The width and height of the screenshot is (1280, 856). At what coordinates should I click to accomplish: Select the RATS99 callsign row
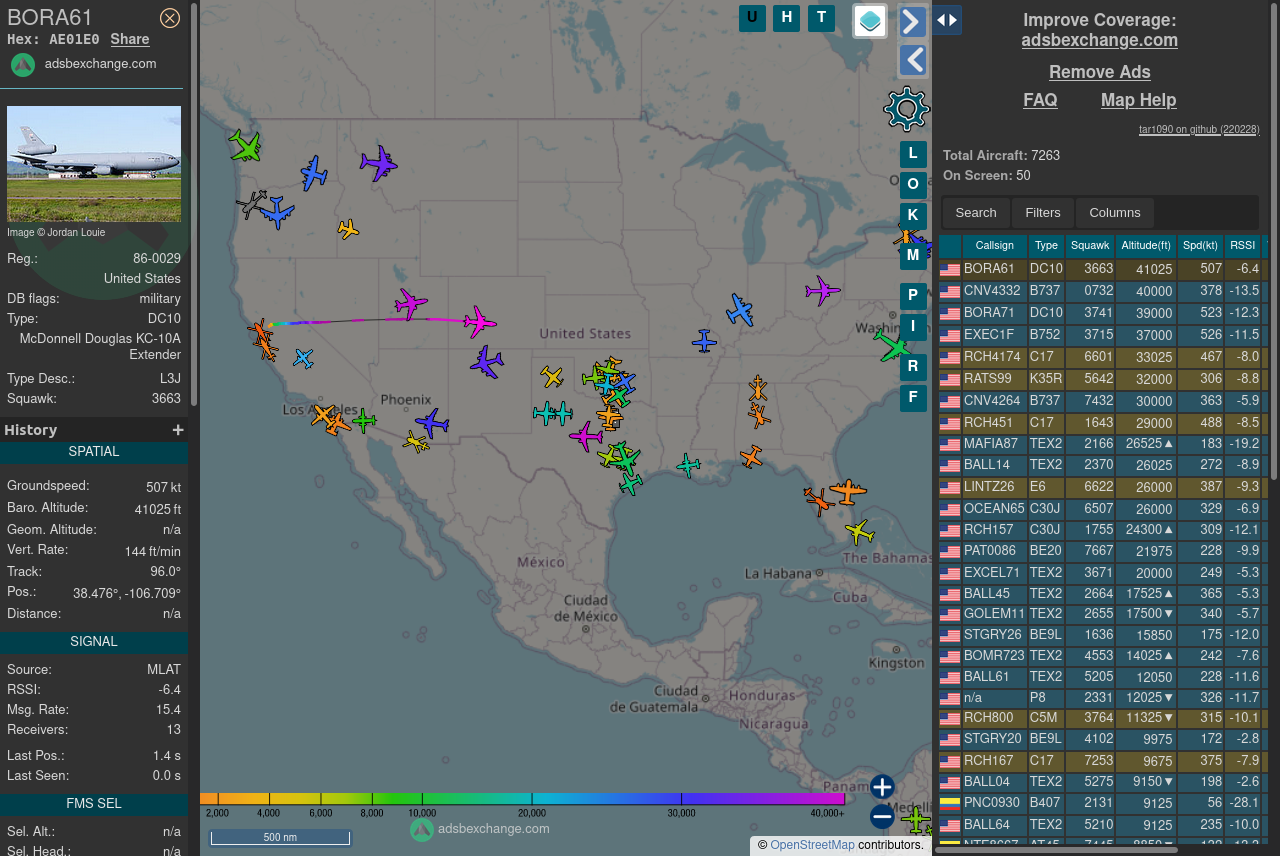pyautogui.click(x=1103, y=379)
